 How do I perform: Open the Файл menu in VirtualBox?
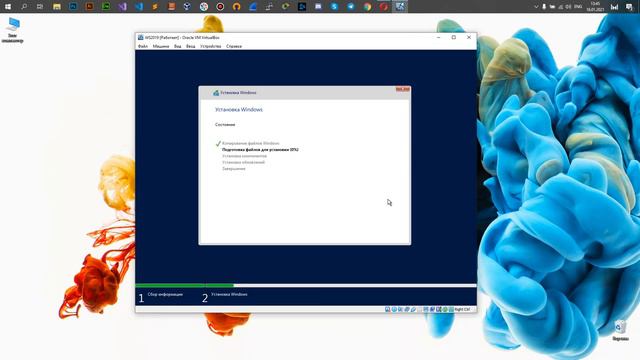point(143,47)
